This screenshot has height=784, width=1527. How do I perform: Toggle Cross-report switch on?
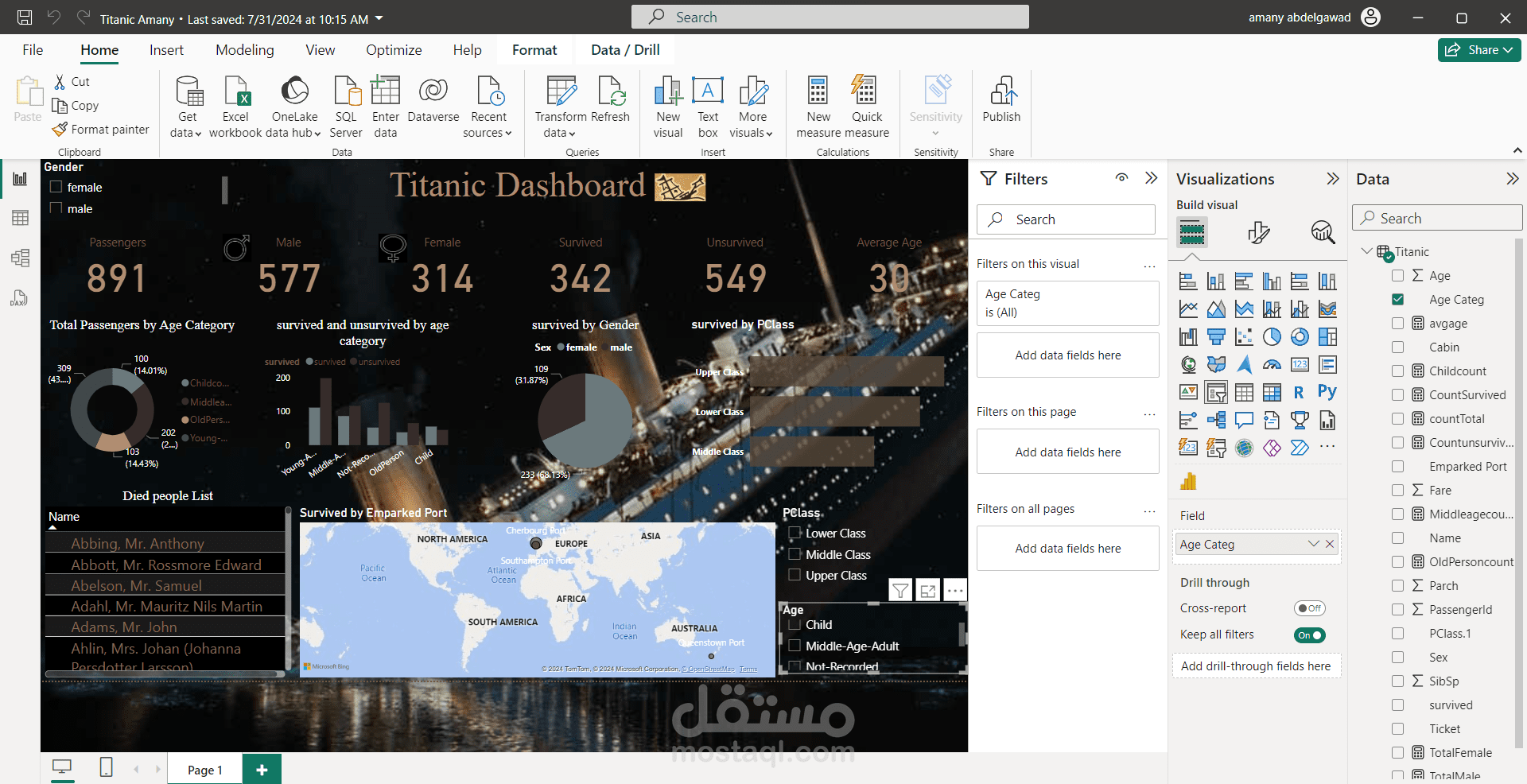pos(1309,608)
